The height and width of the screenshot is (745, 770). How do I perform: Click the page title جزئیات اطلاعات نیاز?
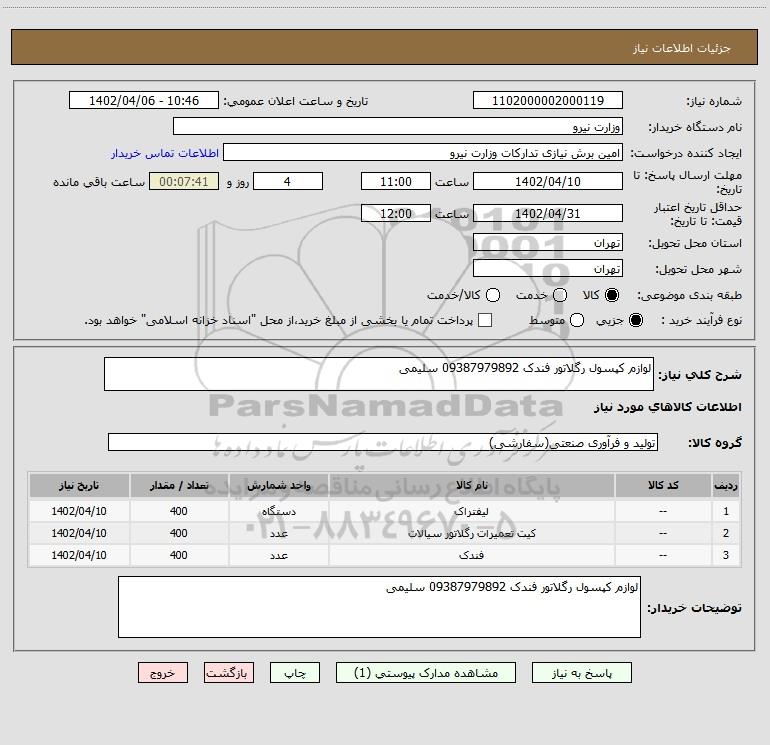point(681,48)
